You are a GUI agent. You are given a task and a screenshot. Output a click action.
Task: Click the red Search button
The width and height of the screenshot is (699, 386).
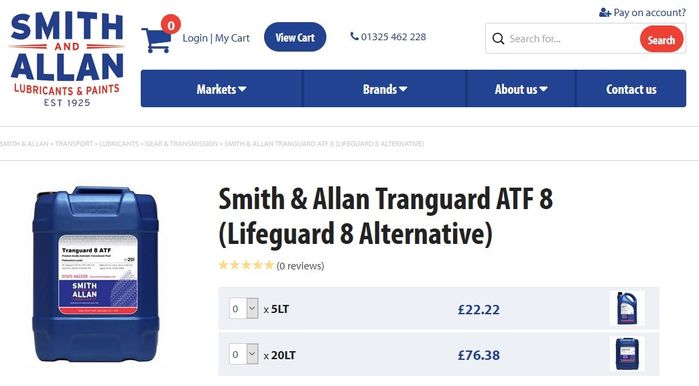tap(661, 39)
